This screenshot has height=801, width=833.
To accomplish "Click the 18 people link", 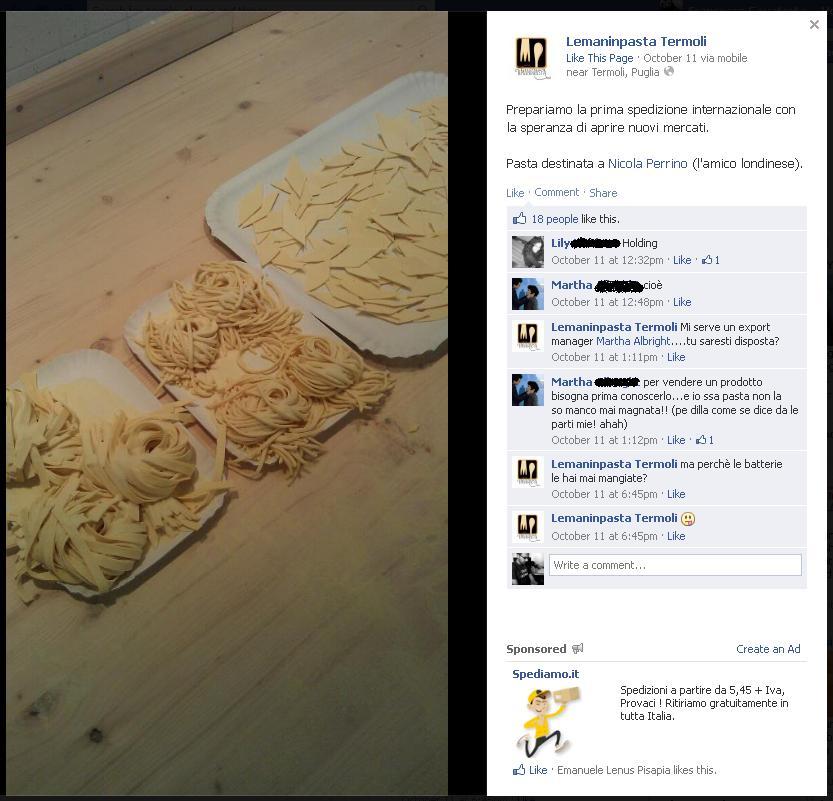I will coord(555,219).
